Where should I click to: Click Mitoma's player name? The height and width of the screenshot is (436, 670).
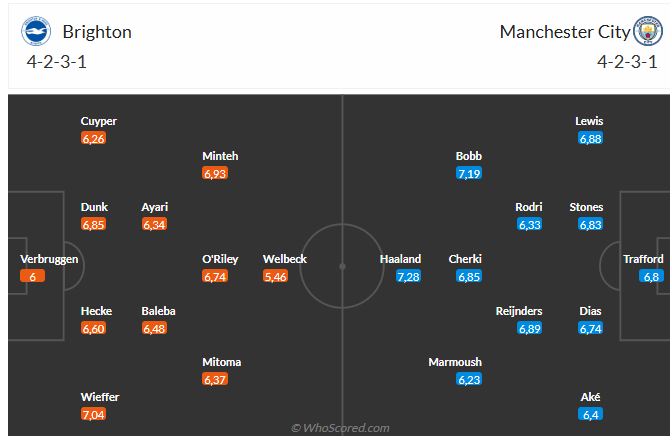click(x=221, y=362)
